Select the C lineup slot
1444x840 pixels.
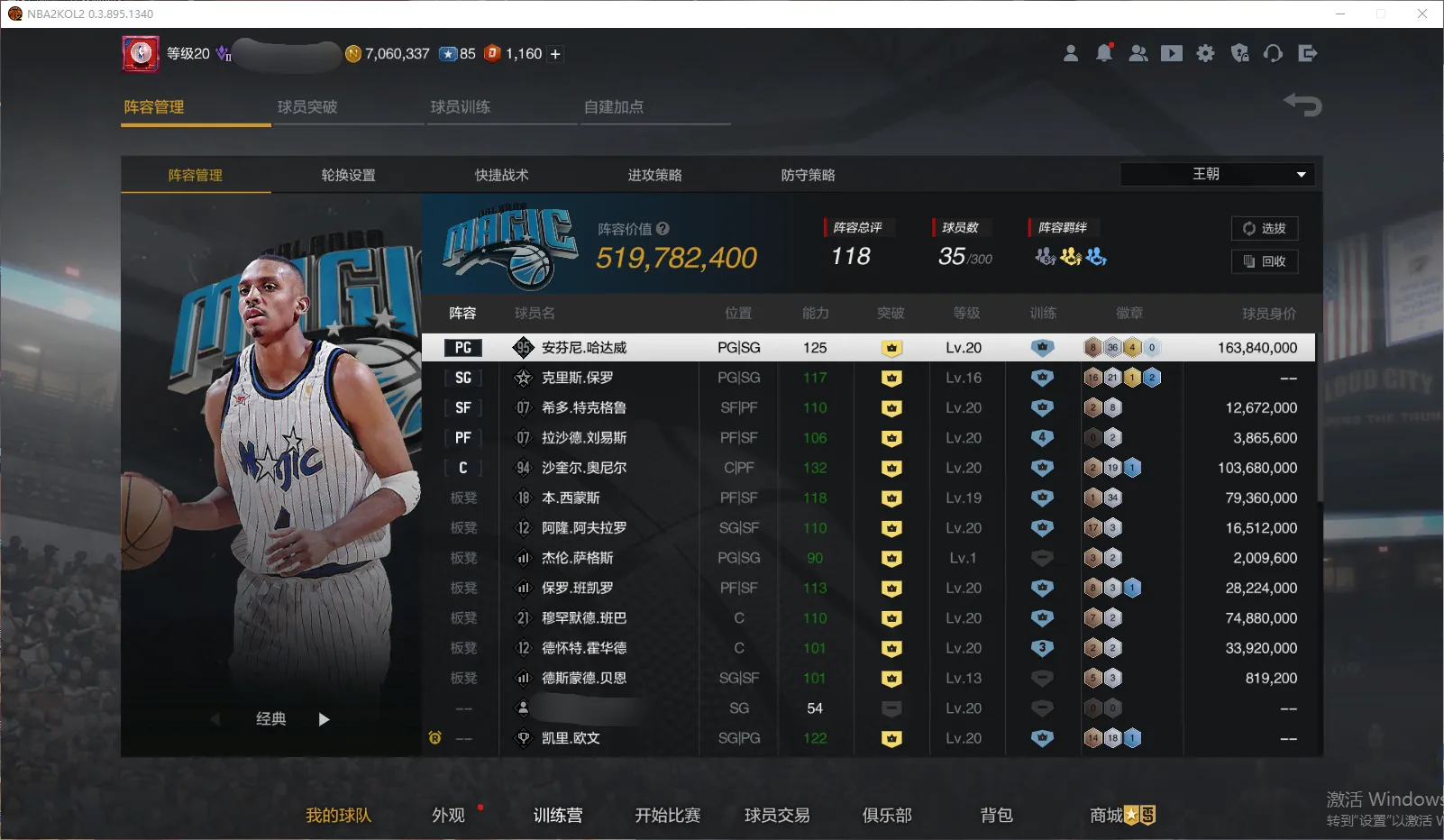[x=463, y=468]
